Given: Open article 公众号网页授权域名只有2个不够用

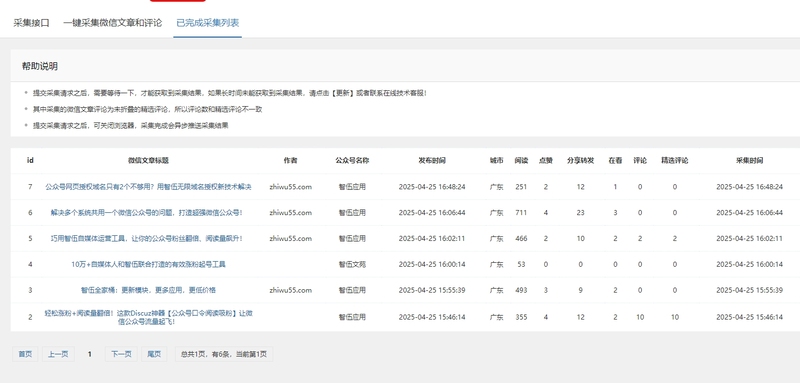Looking at the screenshot, I should 148,187.
